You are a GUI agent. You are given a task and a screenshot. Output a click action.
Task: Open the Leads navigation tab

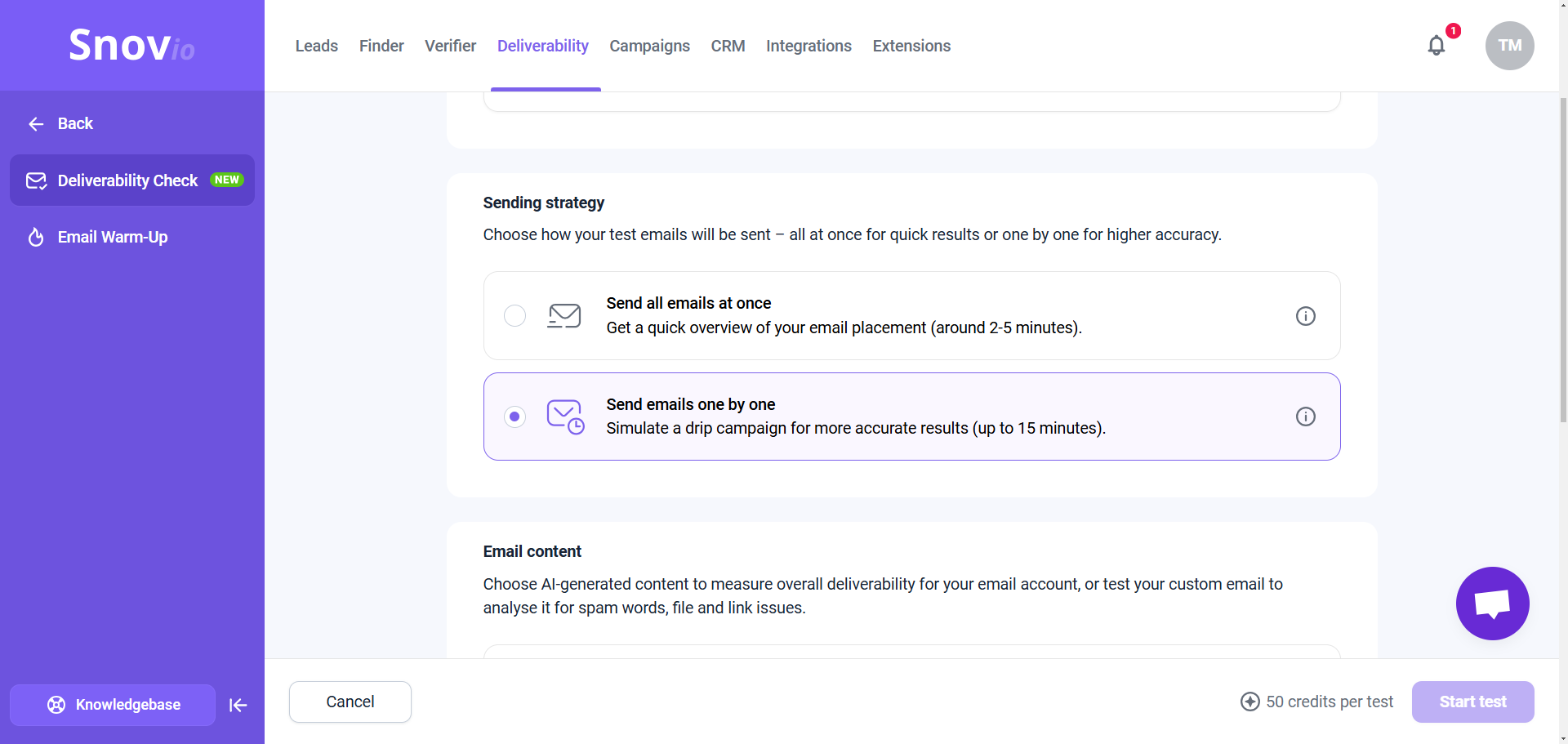[317, 46]
